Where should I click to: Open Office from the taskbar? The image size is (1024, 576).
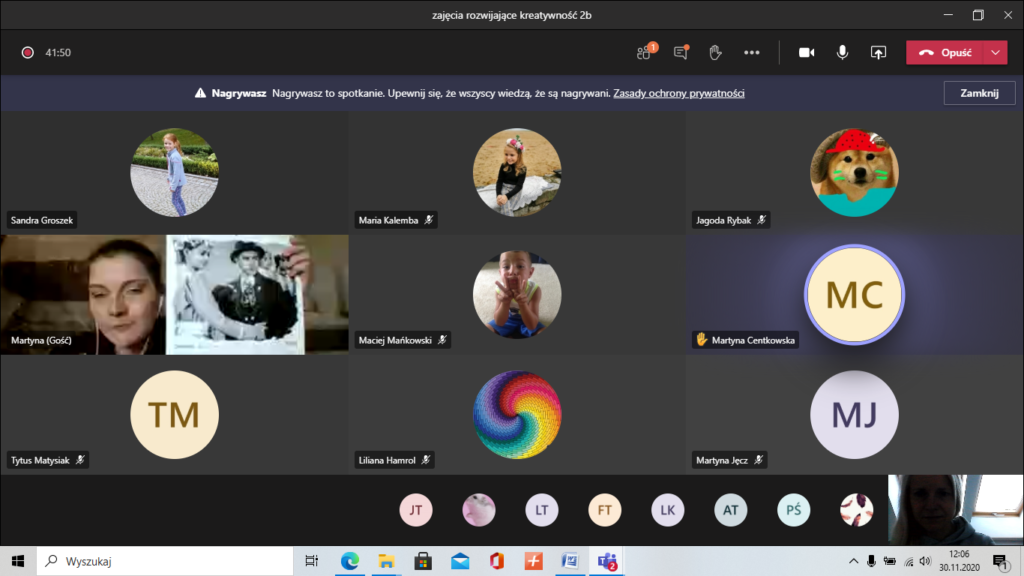tap(497, 561)
